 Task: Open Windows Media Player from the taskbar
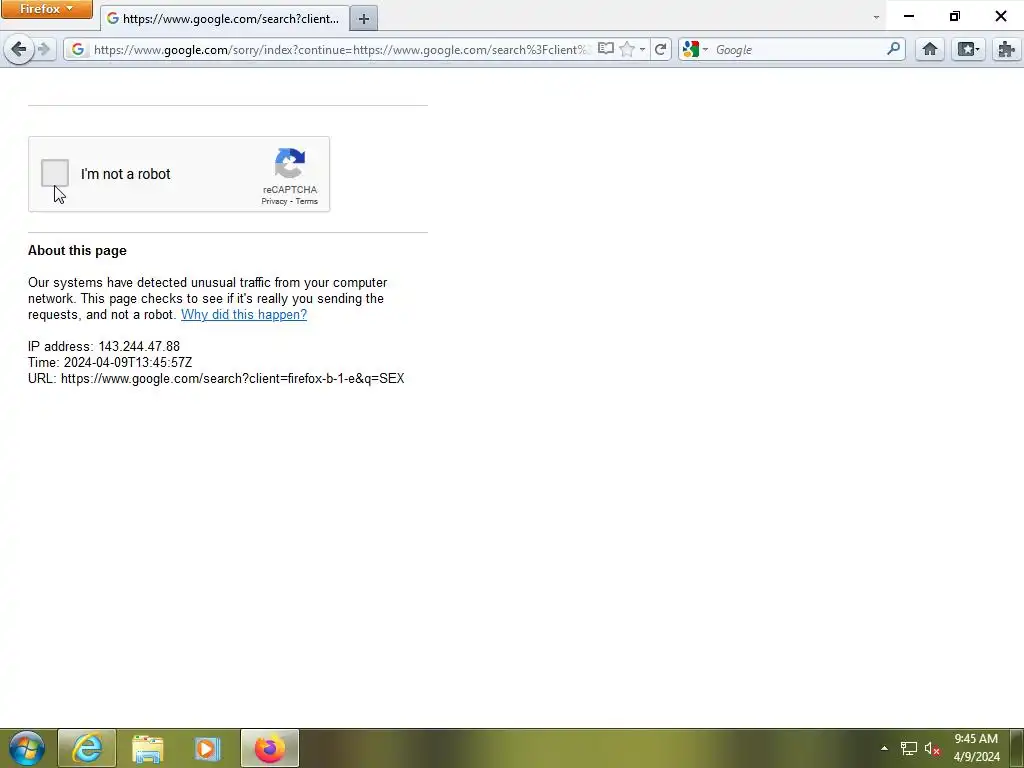point(208,748)
